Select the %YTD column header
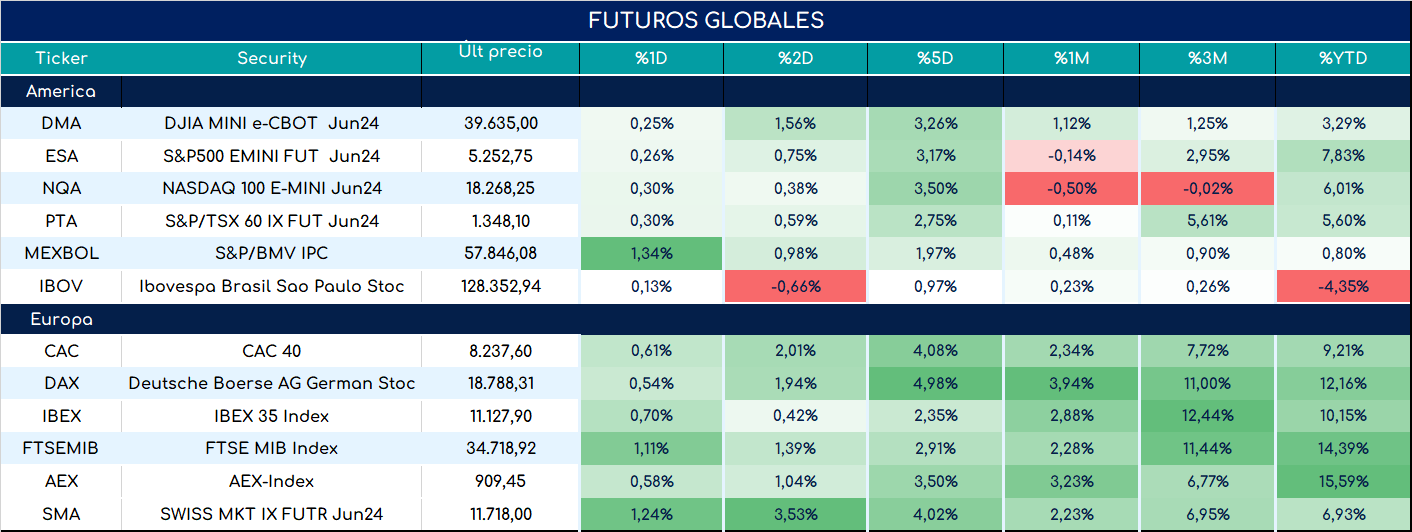 click(1343, 58)
